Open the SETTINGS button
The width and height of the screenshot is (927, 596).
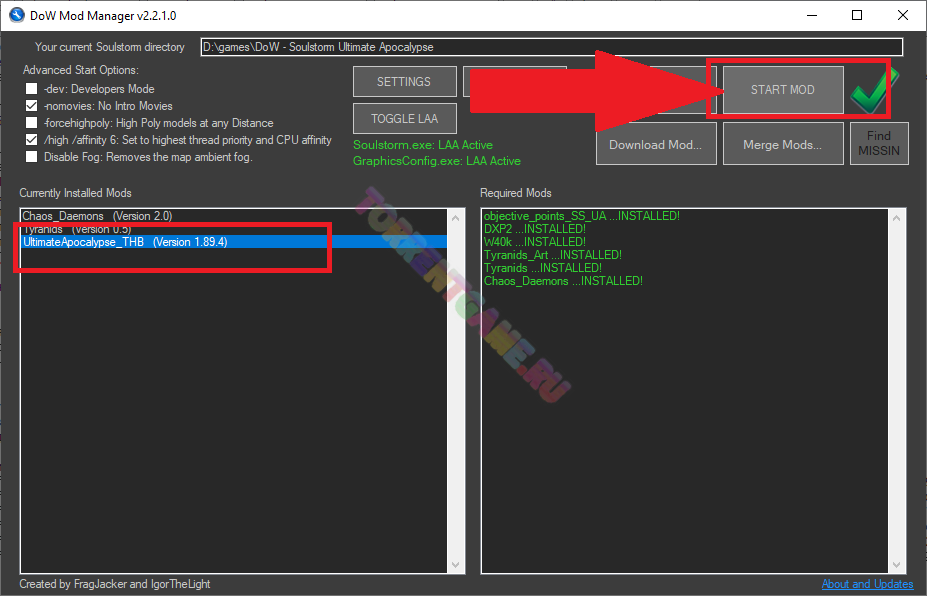(x=404, y=82)
